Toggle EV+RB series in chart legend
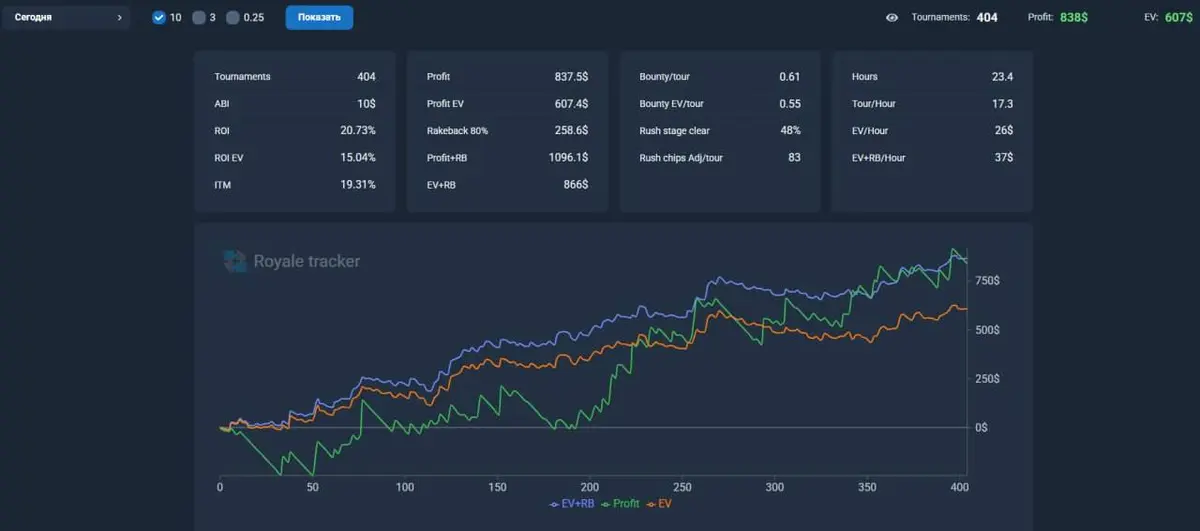The image size is (1200, 531). (x=572, y=504)
